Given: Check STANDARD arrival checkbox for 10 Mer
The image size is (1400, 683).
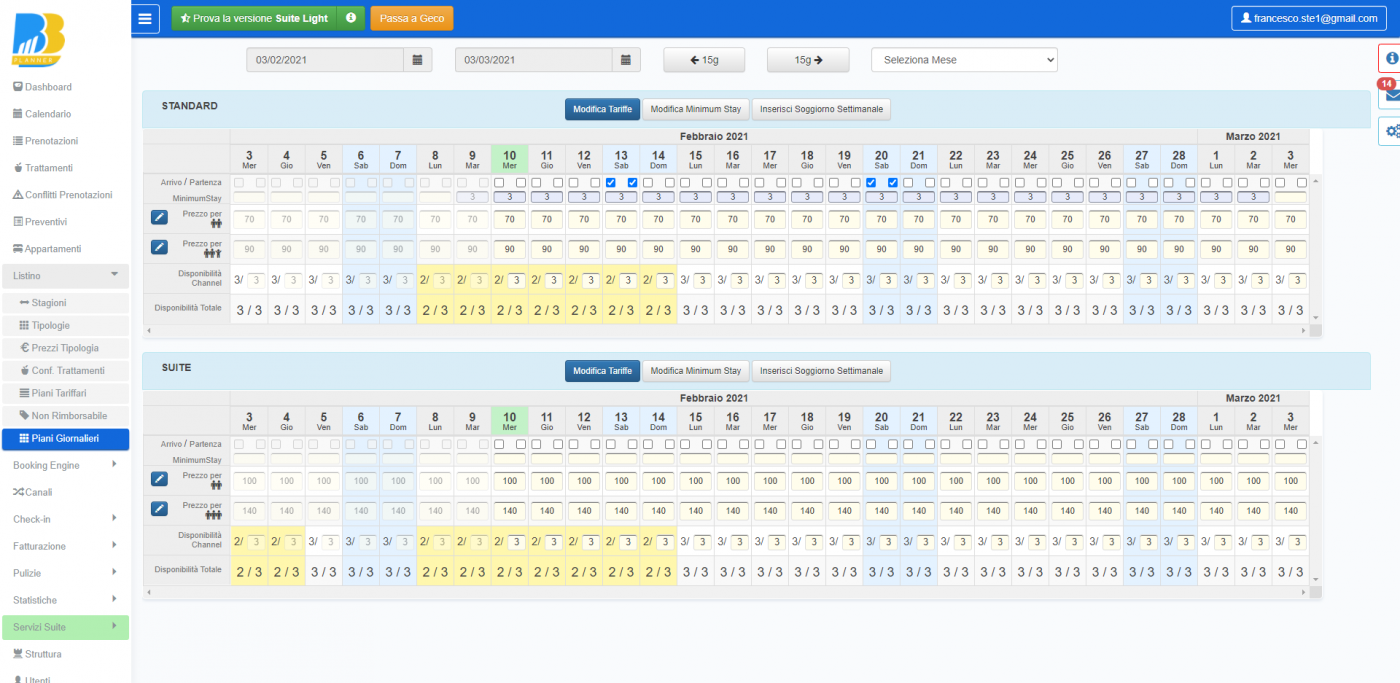Looking at the screenshot, I should pyautogui.click(x=499, y=183).
